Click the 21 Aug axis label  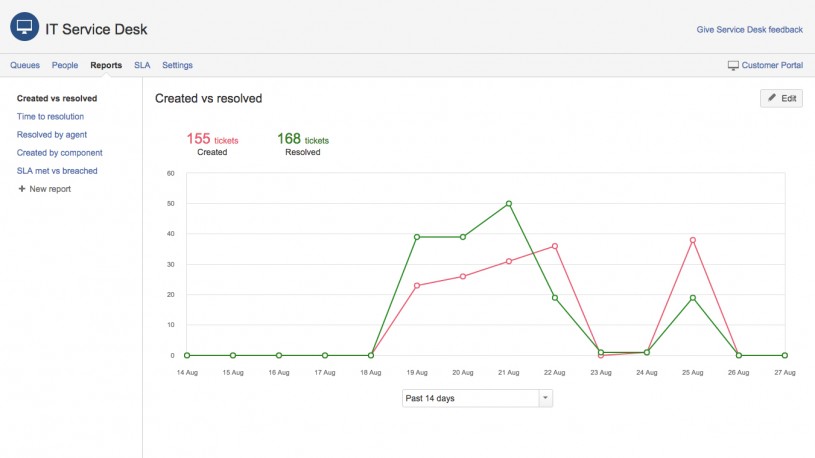point(509,373)
